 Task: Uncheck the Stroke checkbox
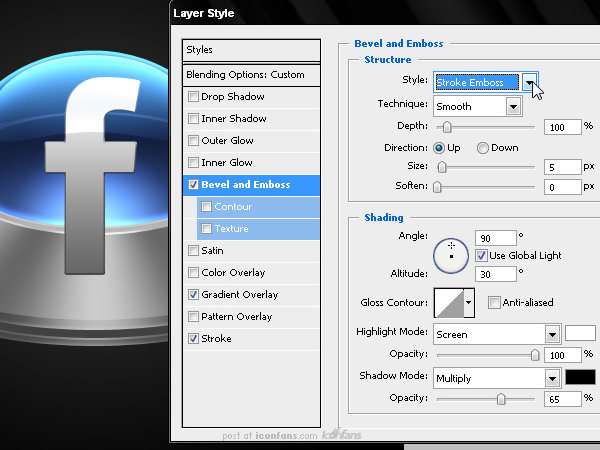[193, 339]
